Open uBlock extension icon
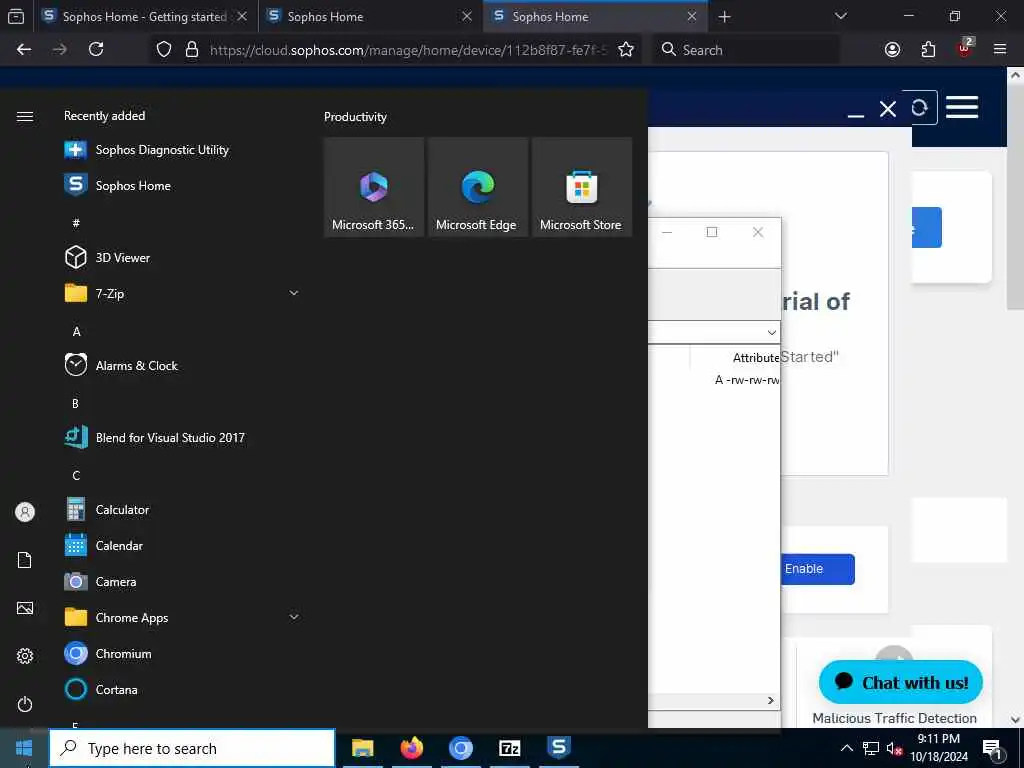The height and width of the screenshot is (768, 1024). [965, 48]
